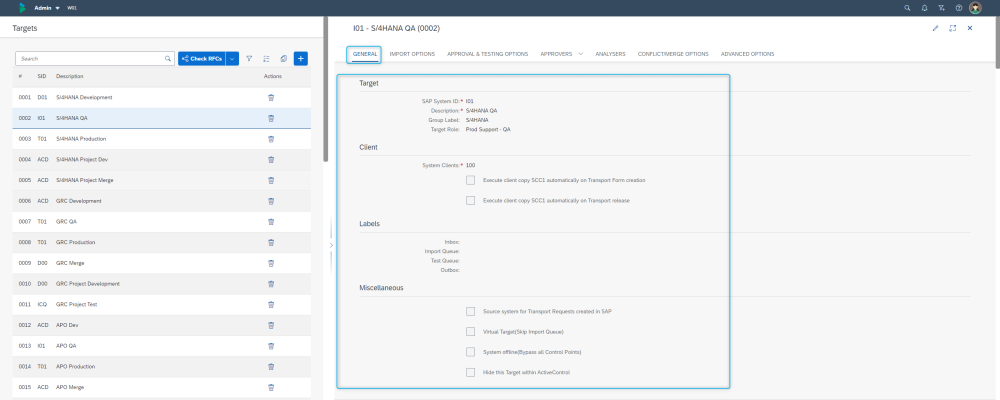Expand the Check RFCs dropdown arrow
The height and width of the screenshot is (400, 1000).
[x=232, y=59]
